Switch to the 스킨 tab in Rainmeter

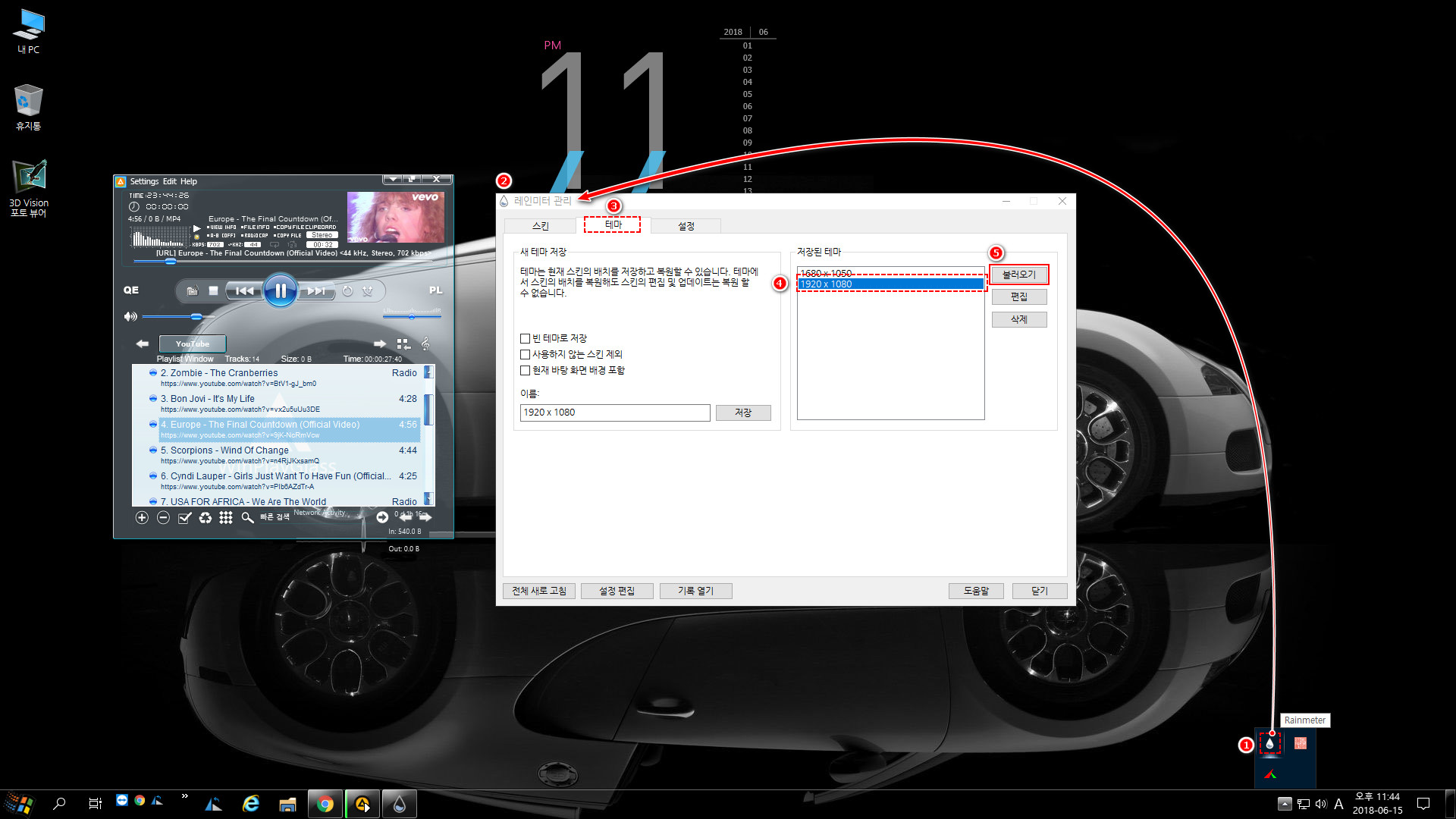(x=540, y=226)
